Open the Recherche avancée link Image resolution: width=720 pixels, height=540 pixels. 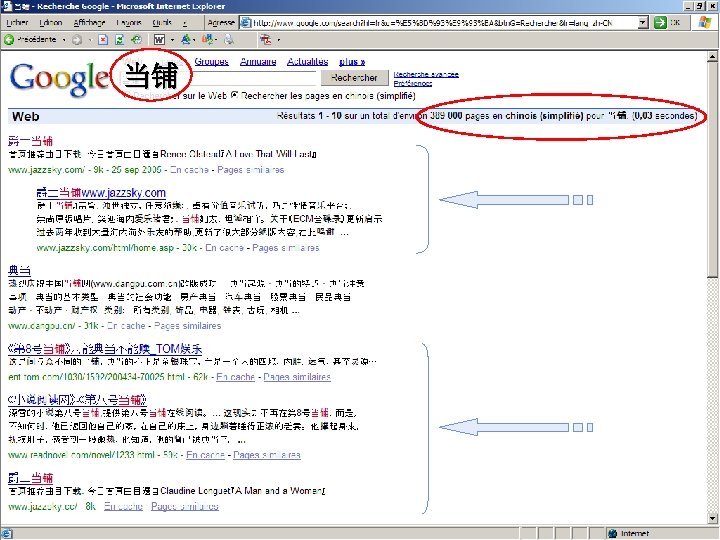pos(426,74)
